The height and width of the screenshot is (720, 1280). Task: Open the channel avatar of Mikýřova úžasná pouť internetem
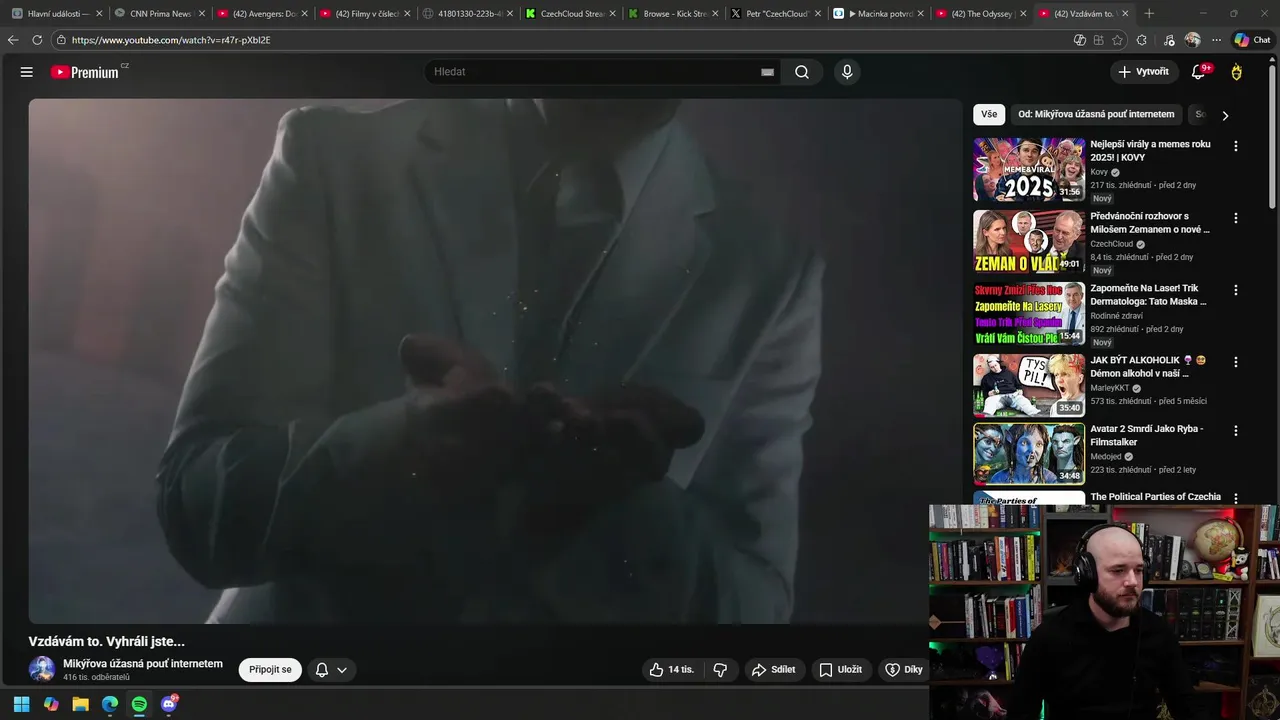point(42,669)
